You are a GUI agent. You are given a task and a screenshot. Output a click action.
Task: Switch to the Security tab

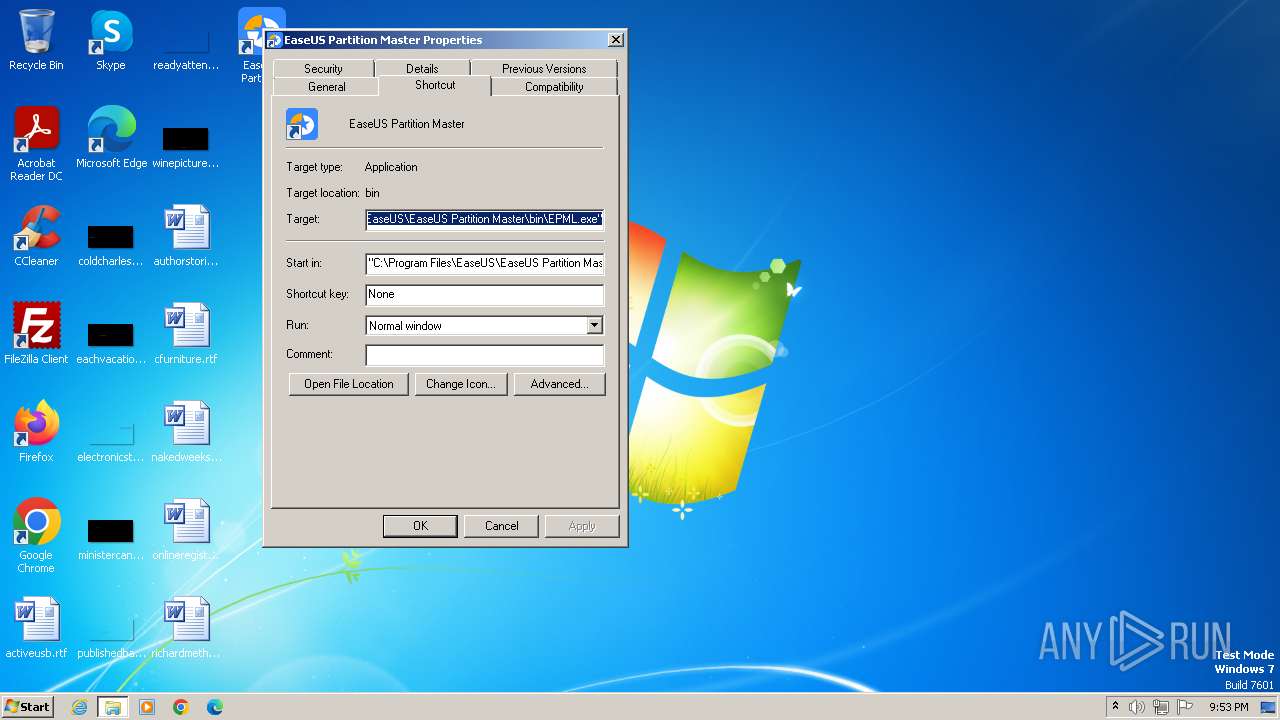point(323,68)
